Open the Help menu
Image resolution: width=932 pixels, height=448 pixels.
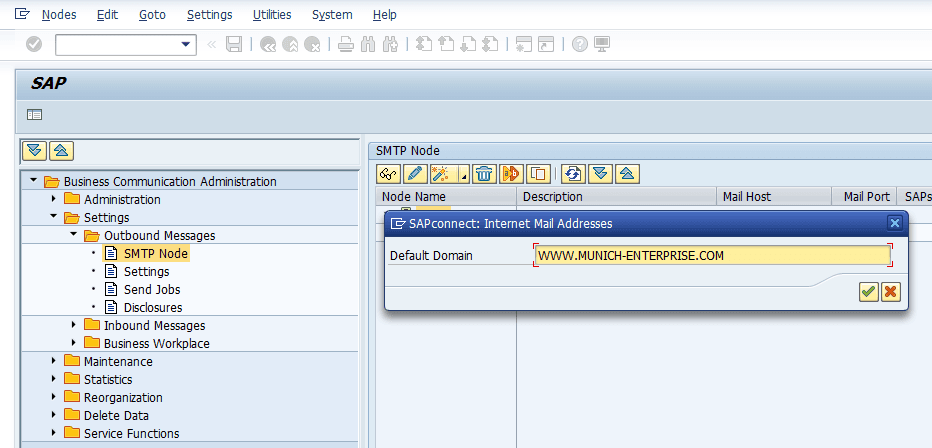[385, 15]
